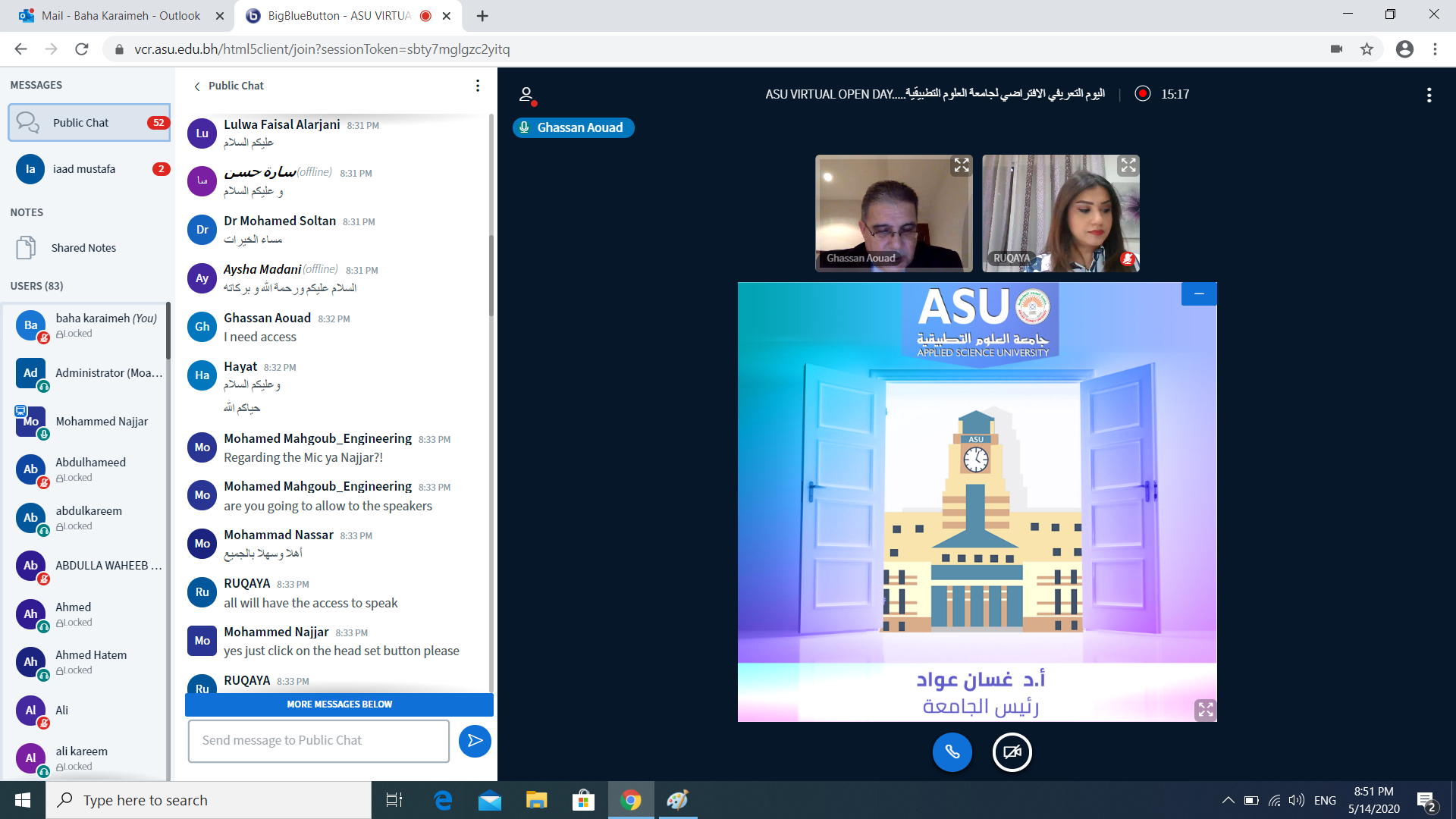Minimize the presentation with minus button
The width and height of the screenshot is (1456, 819).
pyautogui.click(x=1199, y=294)
